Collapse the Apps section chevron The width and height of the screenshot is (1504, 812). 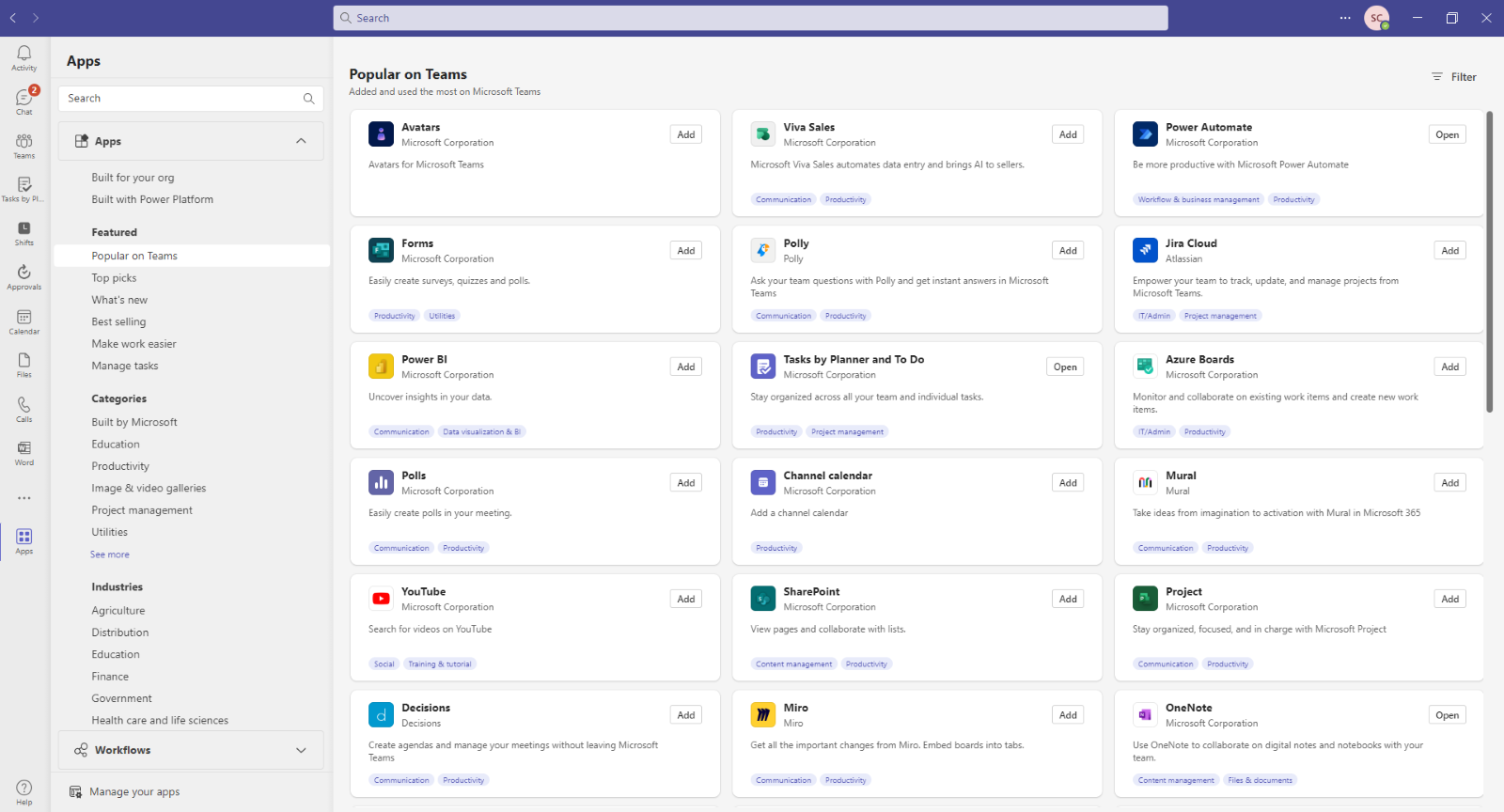click(301, 141)
